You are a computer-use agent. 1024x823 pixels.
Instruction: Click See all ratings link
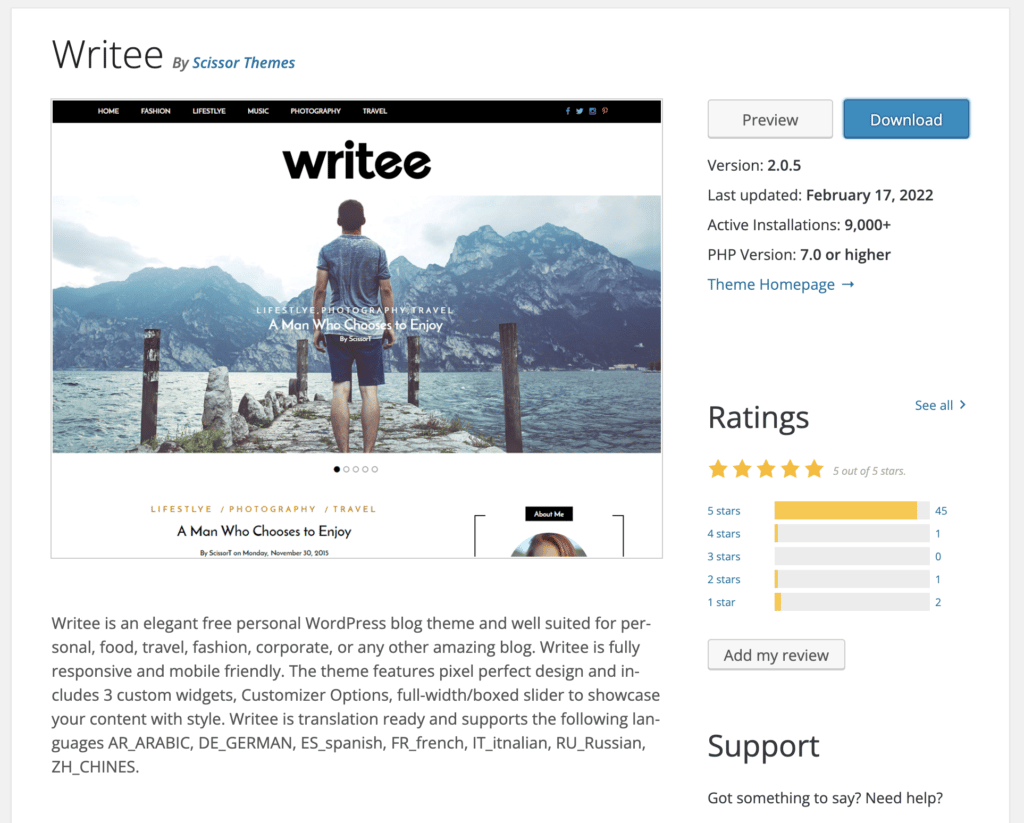pyautogui.click(x=940, y=405)
